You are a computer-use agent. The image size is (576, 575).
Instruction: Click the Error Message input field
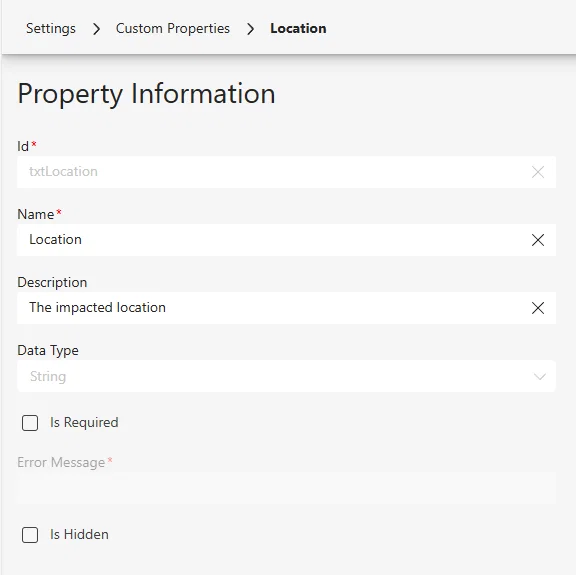[x=287, y=488]
